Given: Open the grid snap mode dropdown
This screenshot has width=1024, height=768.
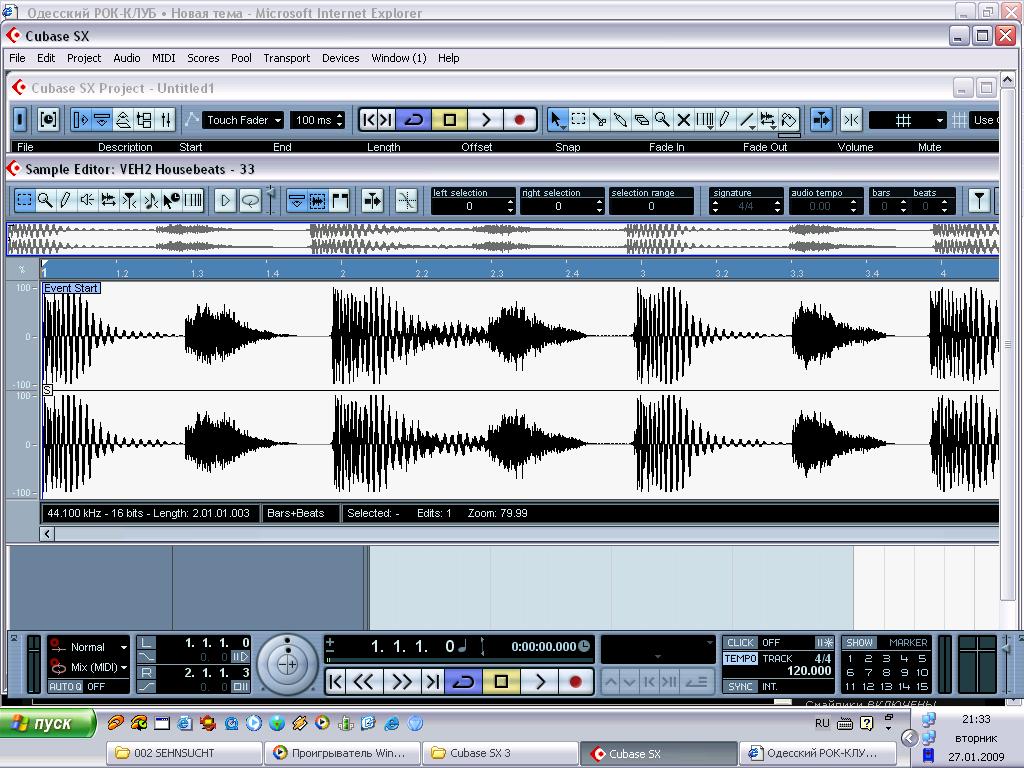Looking at the screenshot, I should (908, 120).
